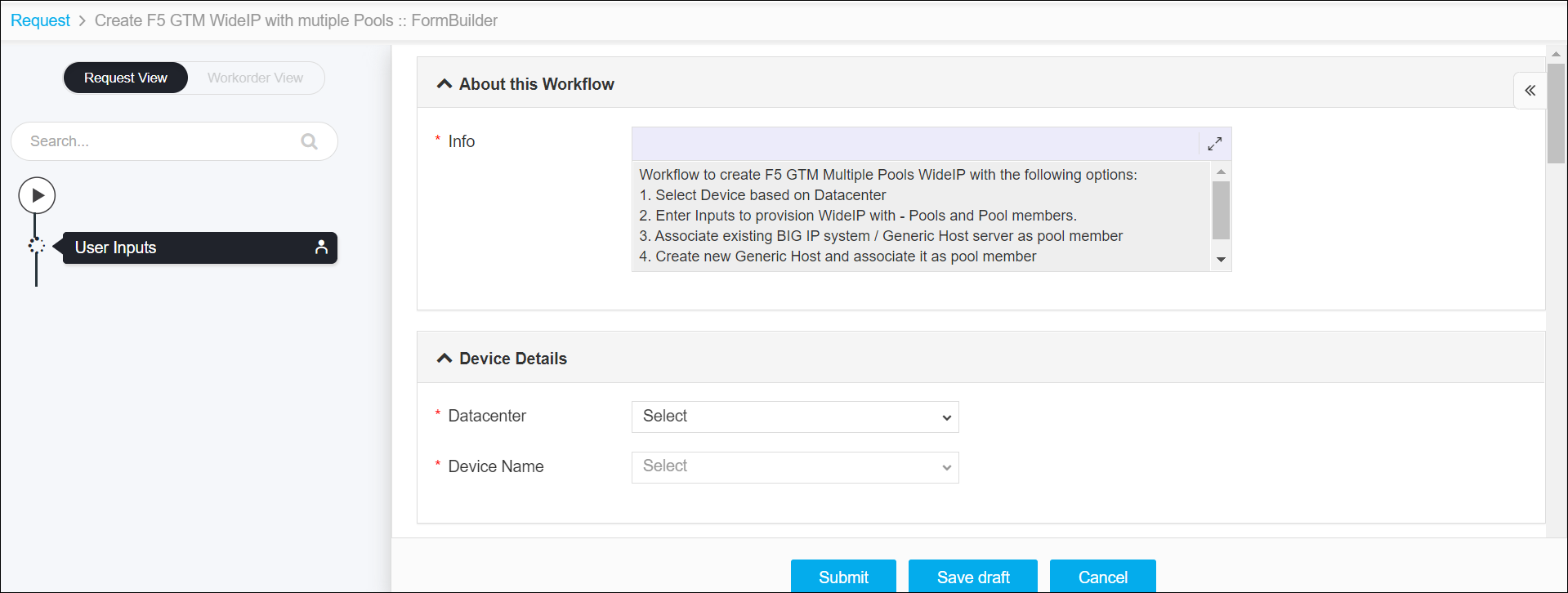Click the user icon on User Inputs

point(321,247)
